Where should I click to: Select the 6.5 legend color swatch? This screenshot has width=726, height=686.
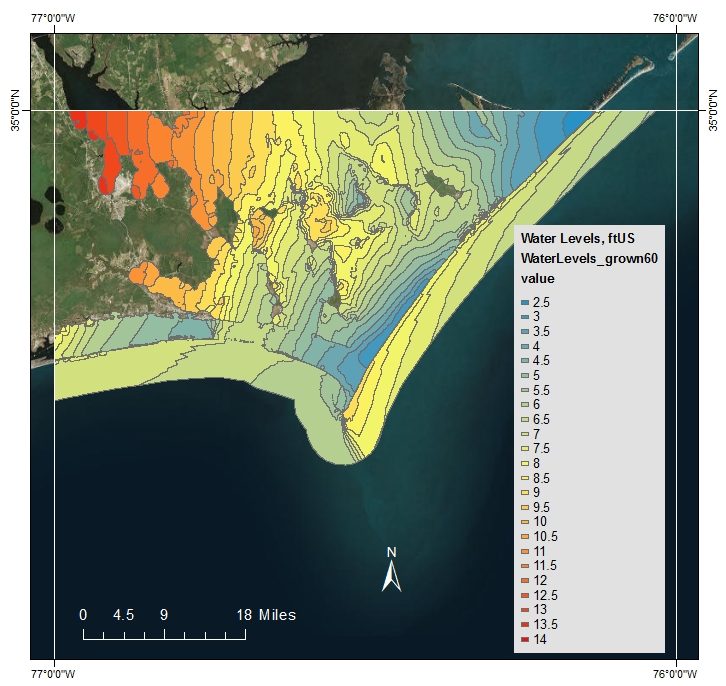click(525, 420)
